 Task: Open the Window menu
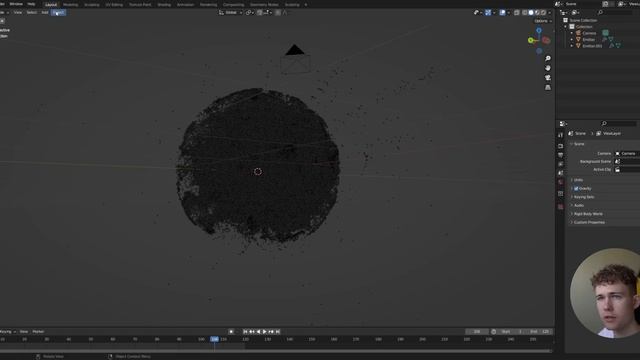pyautogui.click(x=16, y=4)
